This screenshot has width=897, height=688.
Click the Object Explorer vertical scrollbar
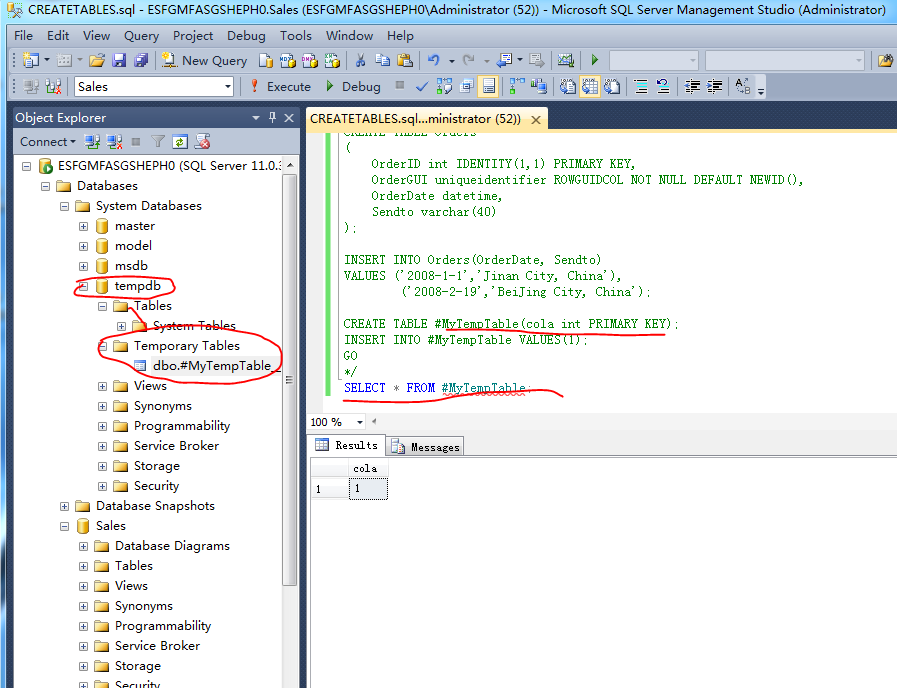click(x=289, y=379)
